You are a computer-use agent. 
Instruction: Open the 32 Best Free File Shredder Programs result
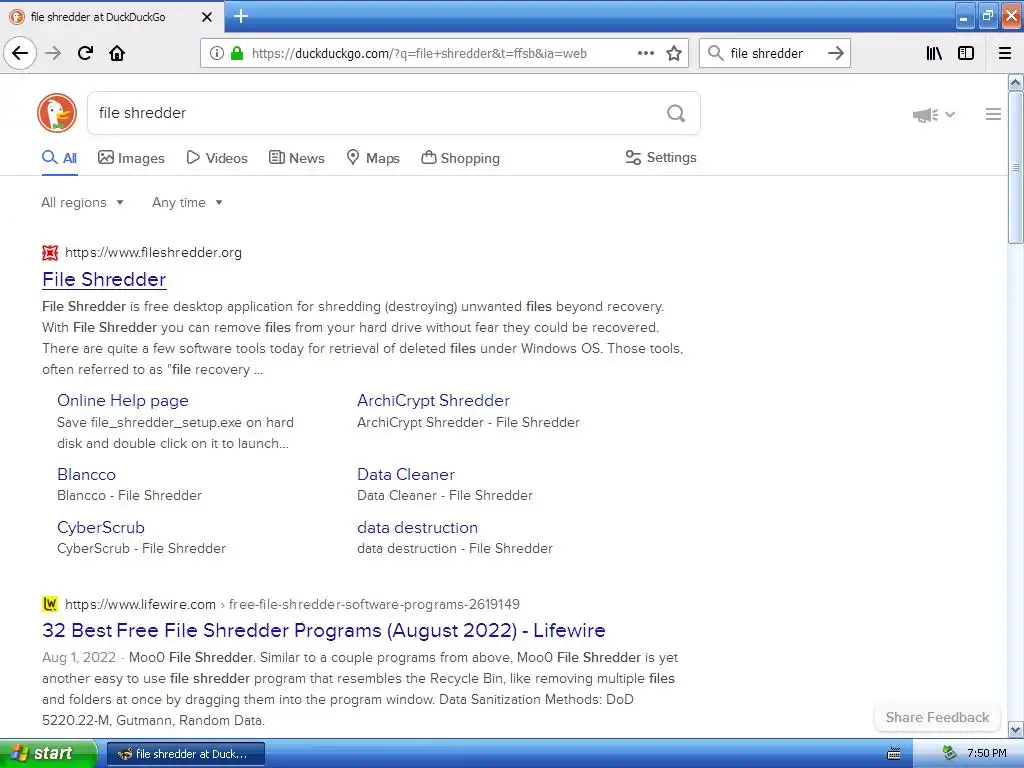[324, 630]
